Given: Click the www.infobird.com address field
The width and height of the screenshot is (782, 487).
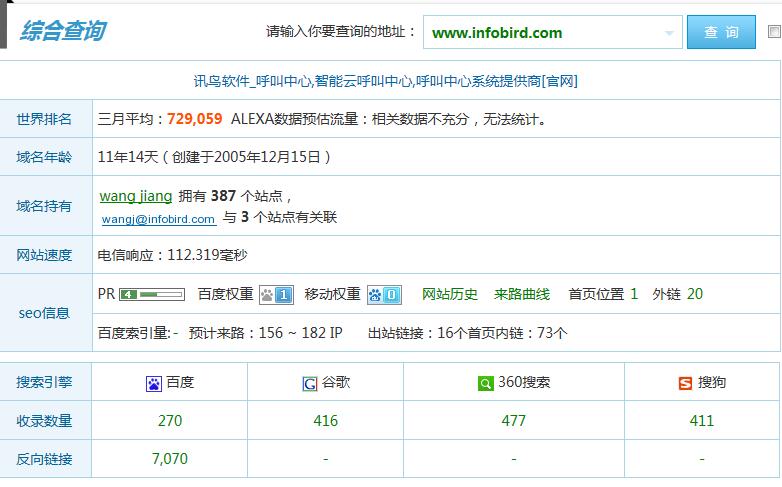Looking at the screenshot, I should (540, 33).
